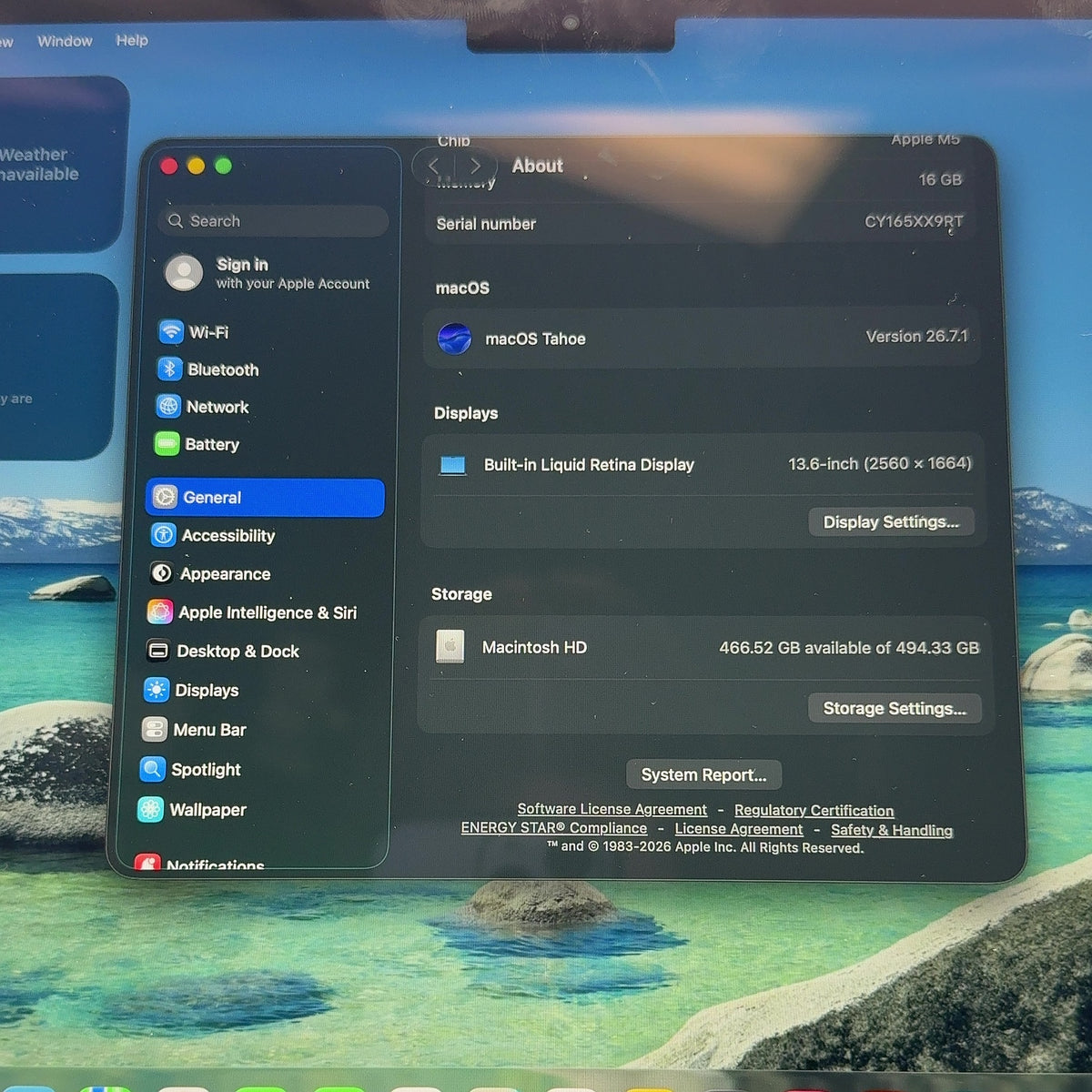This screenshot has height=1092, width=1092.
Task: Select Displays in sidebar
Action: (191, 691)
